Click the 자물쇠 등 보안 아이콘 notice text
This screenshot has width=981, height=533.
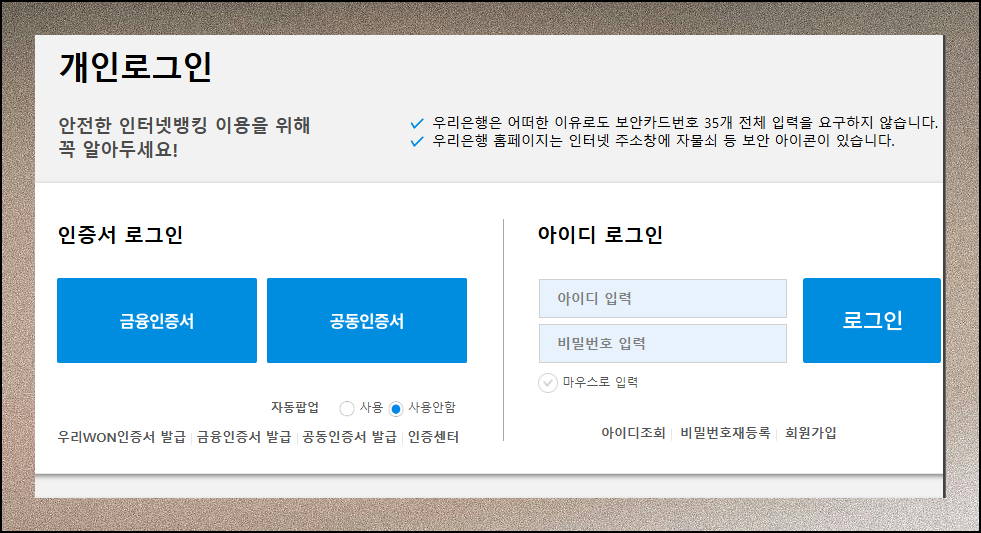pyautogui.click(x=663, y=141)
